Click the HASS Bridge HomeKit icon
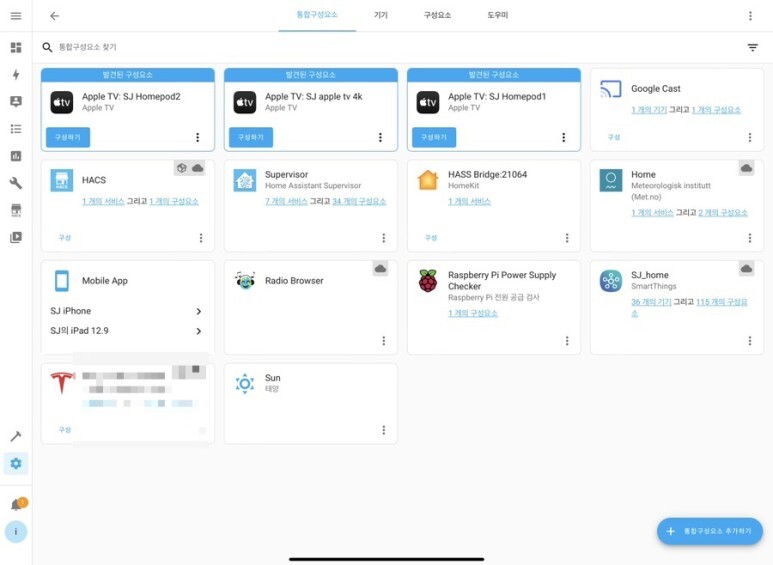Screen dimensions: 773x565 [x=428, y=180]
